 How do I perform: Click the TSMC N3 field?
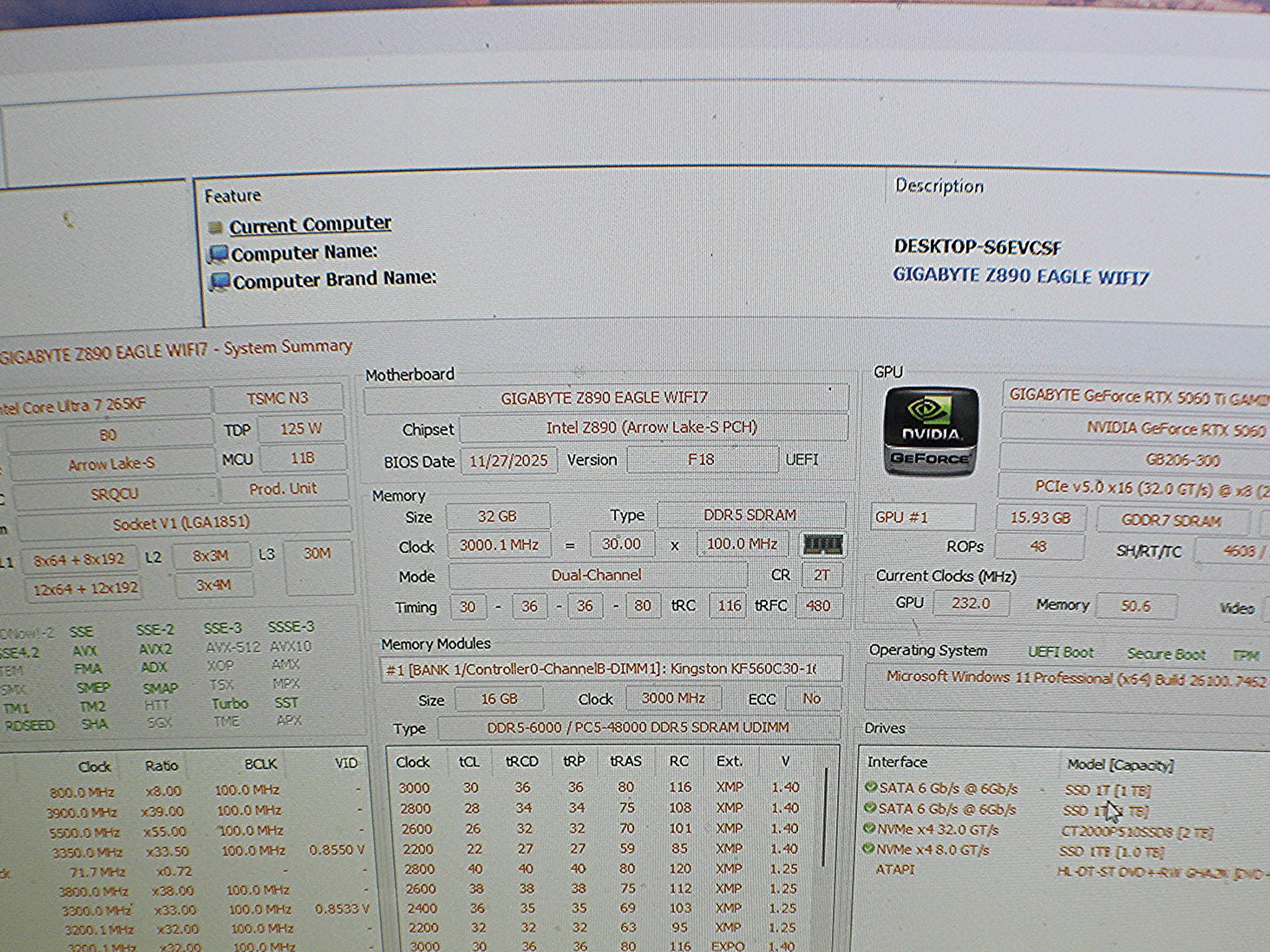coord(278,398)
